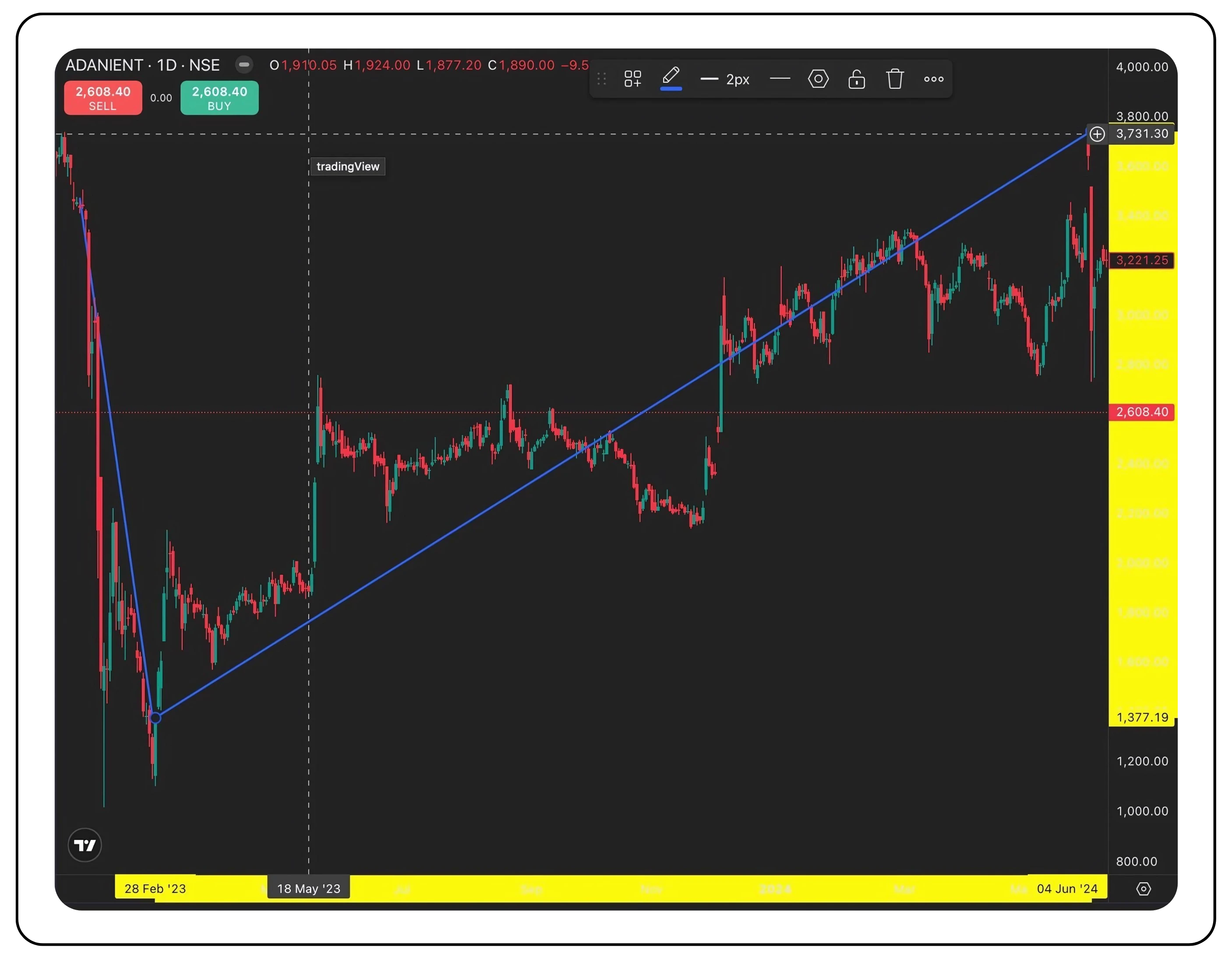Click the pencil line color tool
The height and width of the screenshot is (954, 1232).
pos(671,76)
